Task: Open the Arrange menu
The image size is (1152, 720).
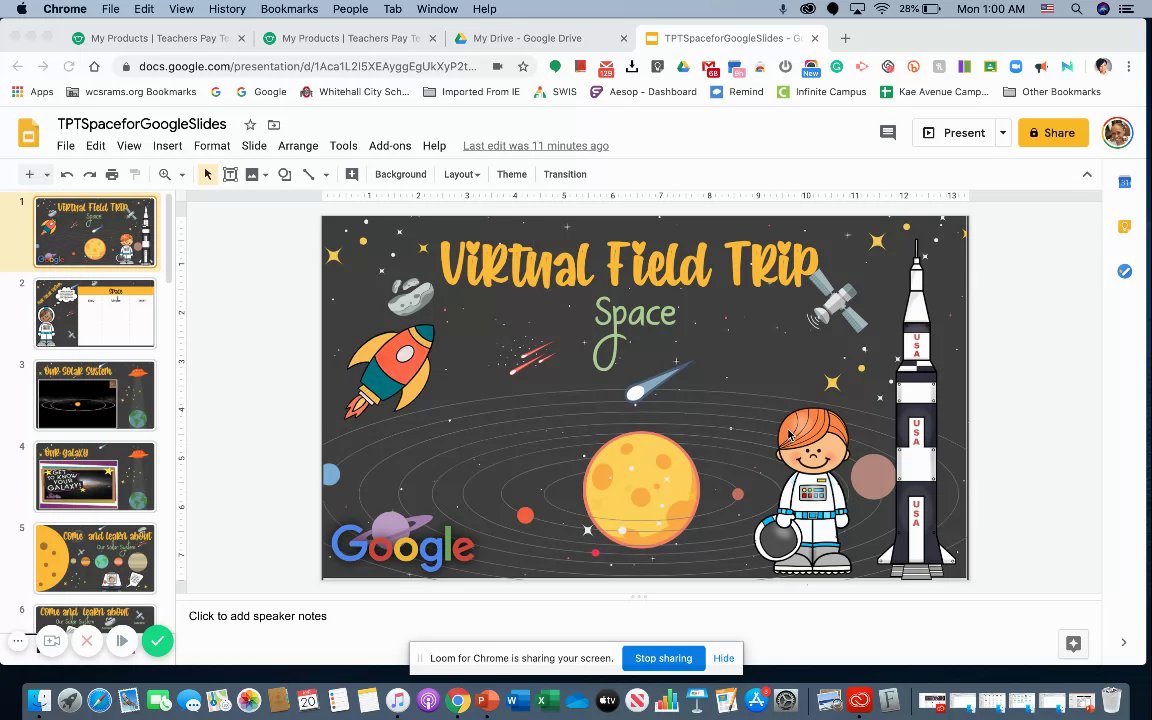Action: [298, 146]
